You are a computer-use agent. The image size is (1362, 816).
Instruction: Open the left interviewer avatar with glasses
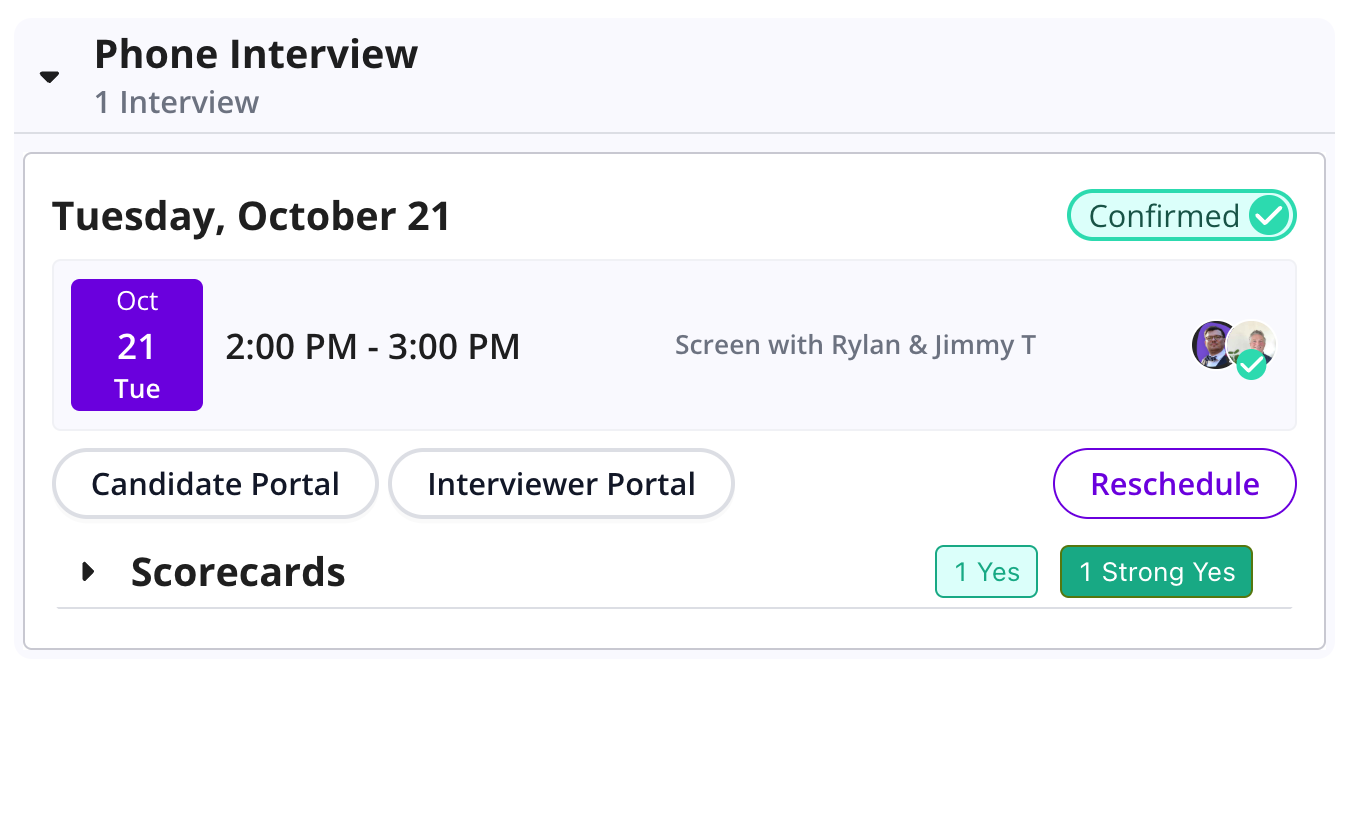(x=1210, y=344)
